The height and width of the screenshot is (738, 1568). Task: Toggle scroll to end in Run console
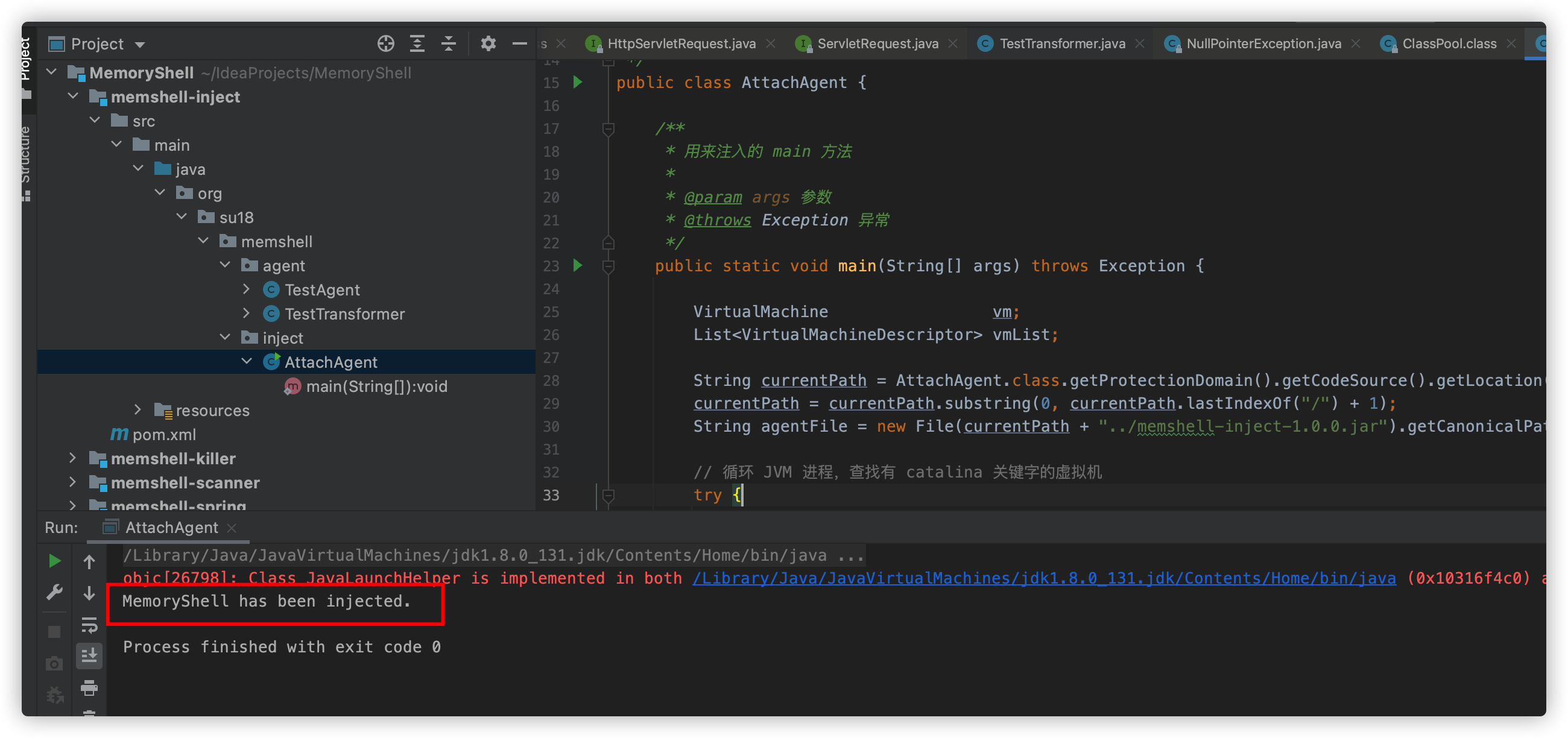point(89,656)
